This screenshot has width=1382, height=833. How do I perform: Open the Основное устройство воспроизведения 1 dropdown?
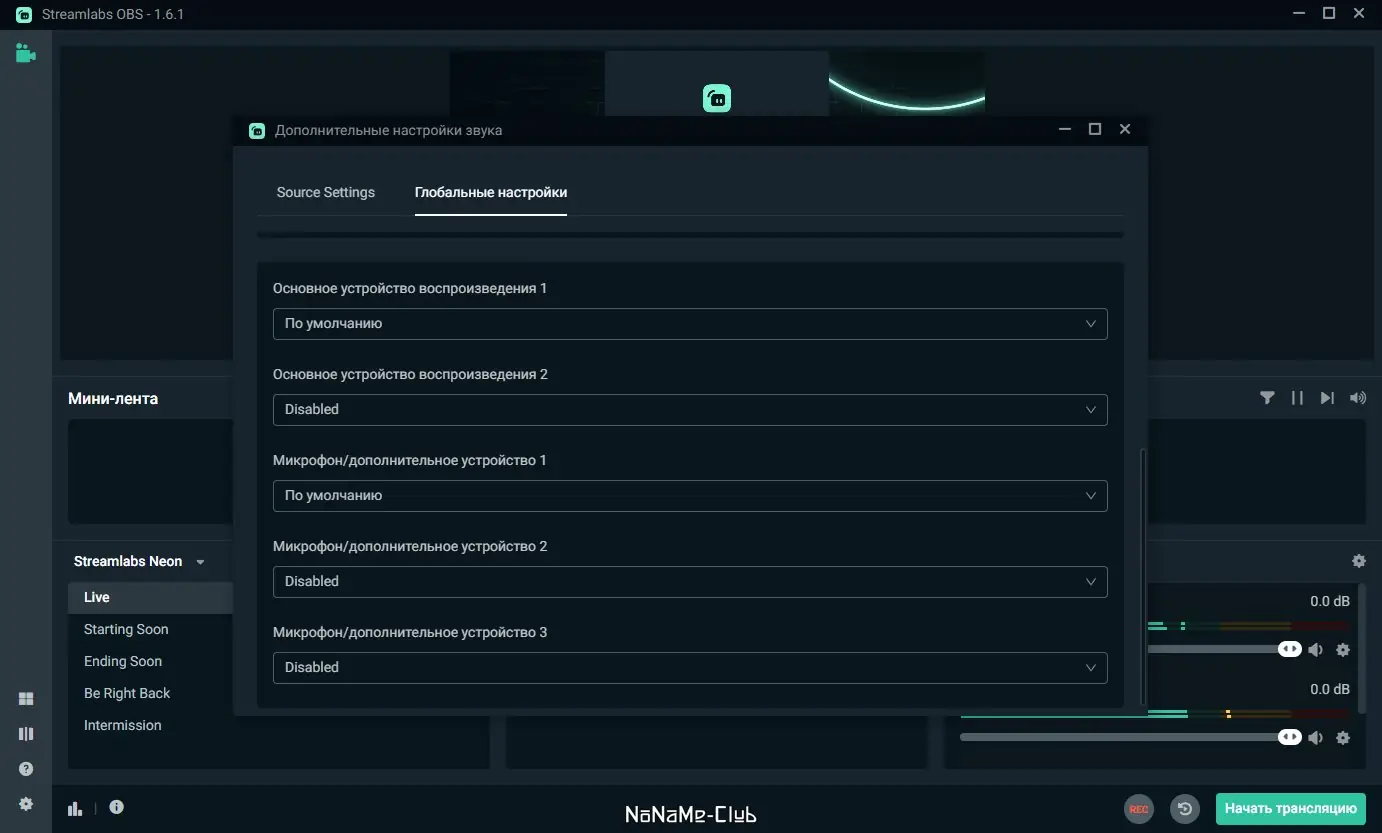tap(690, 324)
